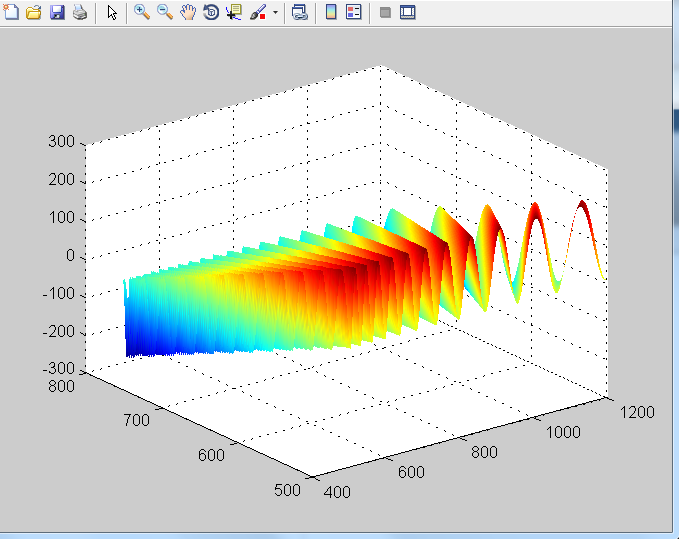The image size is (679, 539).
Task: Click the Hide Plot Tools icon
Action: [x=384, y=13]
